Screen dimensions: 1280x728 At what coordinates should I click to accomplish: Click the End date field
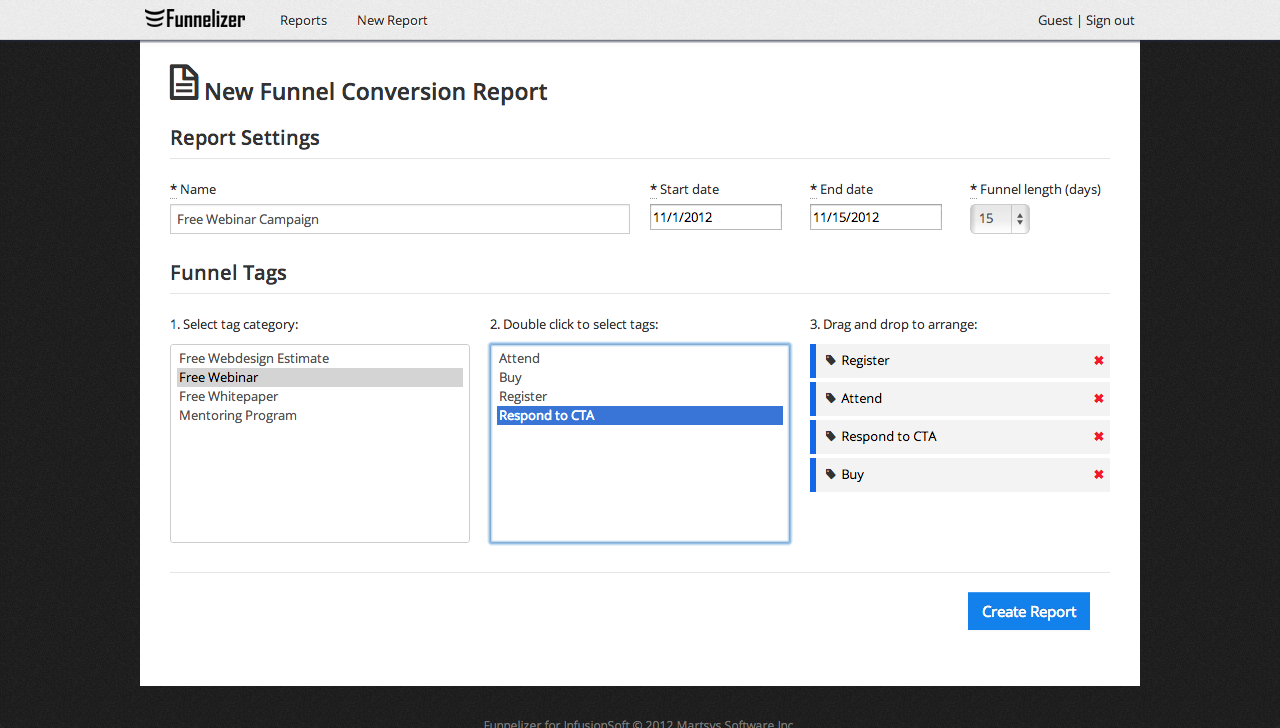(875, 217)
